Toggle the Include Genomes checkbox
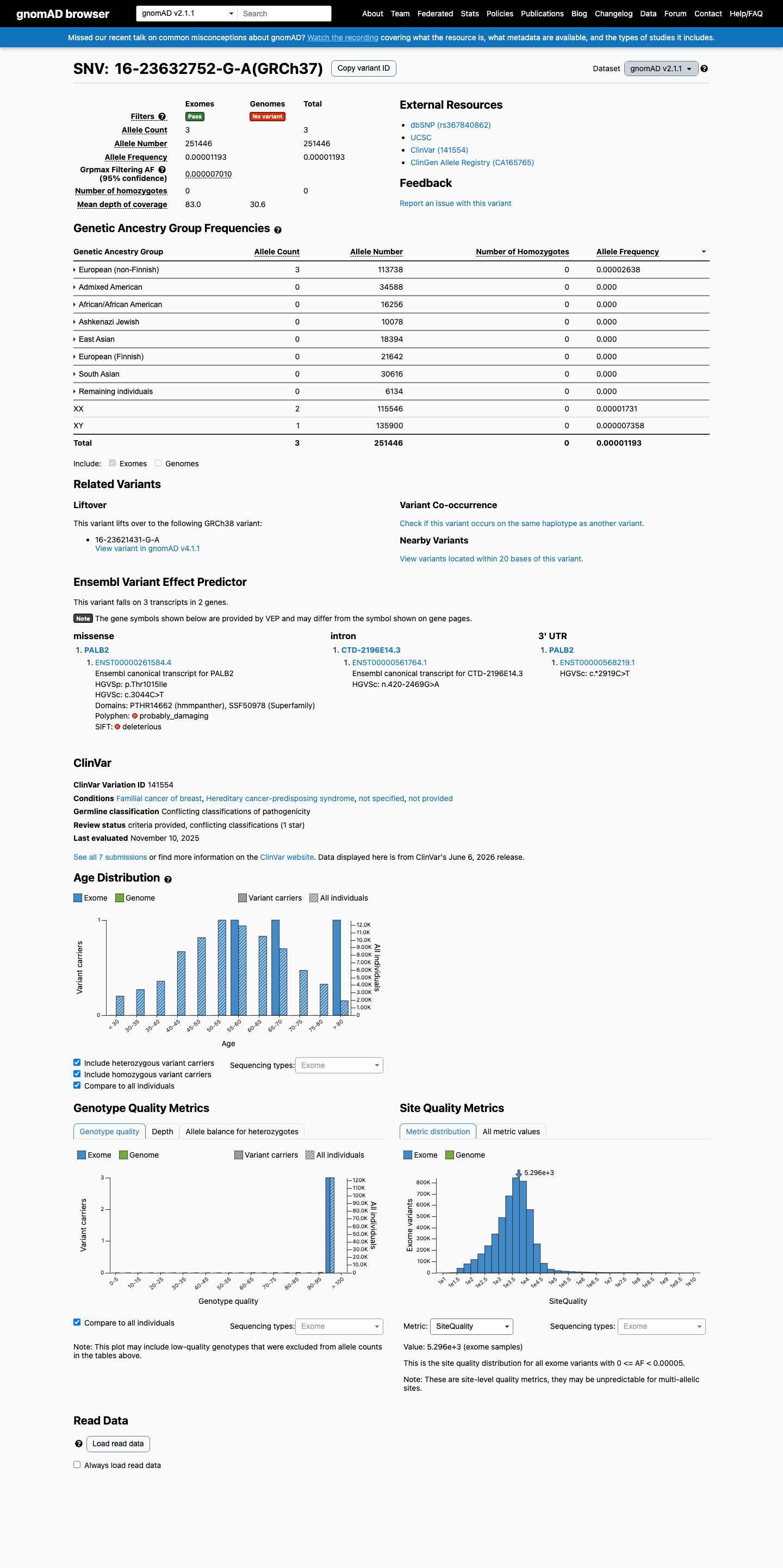The width and height of the screenshot is (783, 1568). coord(158,463)
